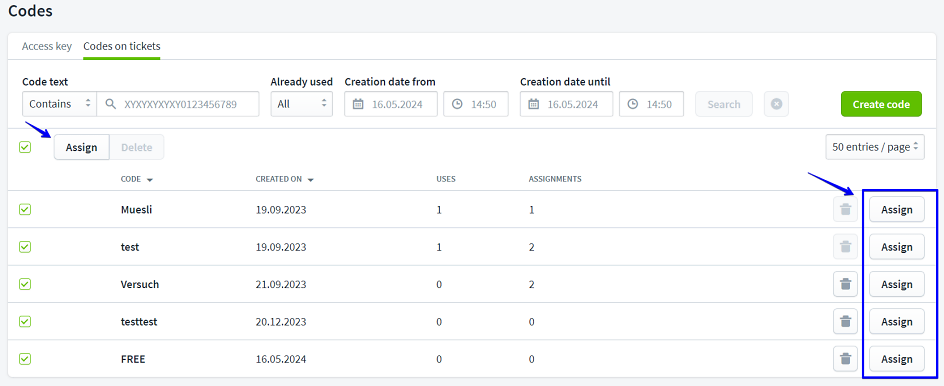Click the Search button
This screenshot has height=386, width=944.
click(x=724, y=104)
